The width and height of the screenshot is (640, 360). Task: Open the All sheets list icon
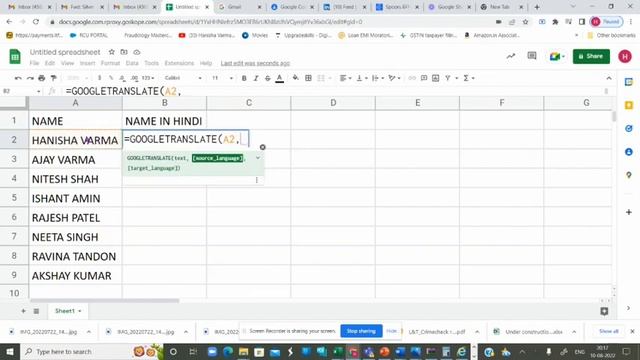pos(36,311)
